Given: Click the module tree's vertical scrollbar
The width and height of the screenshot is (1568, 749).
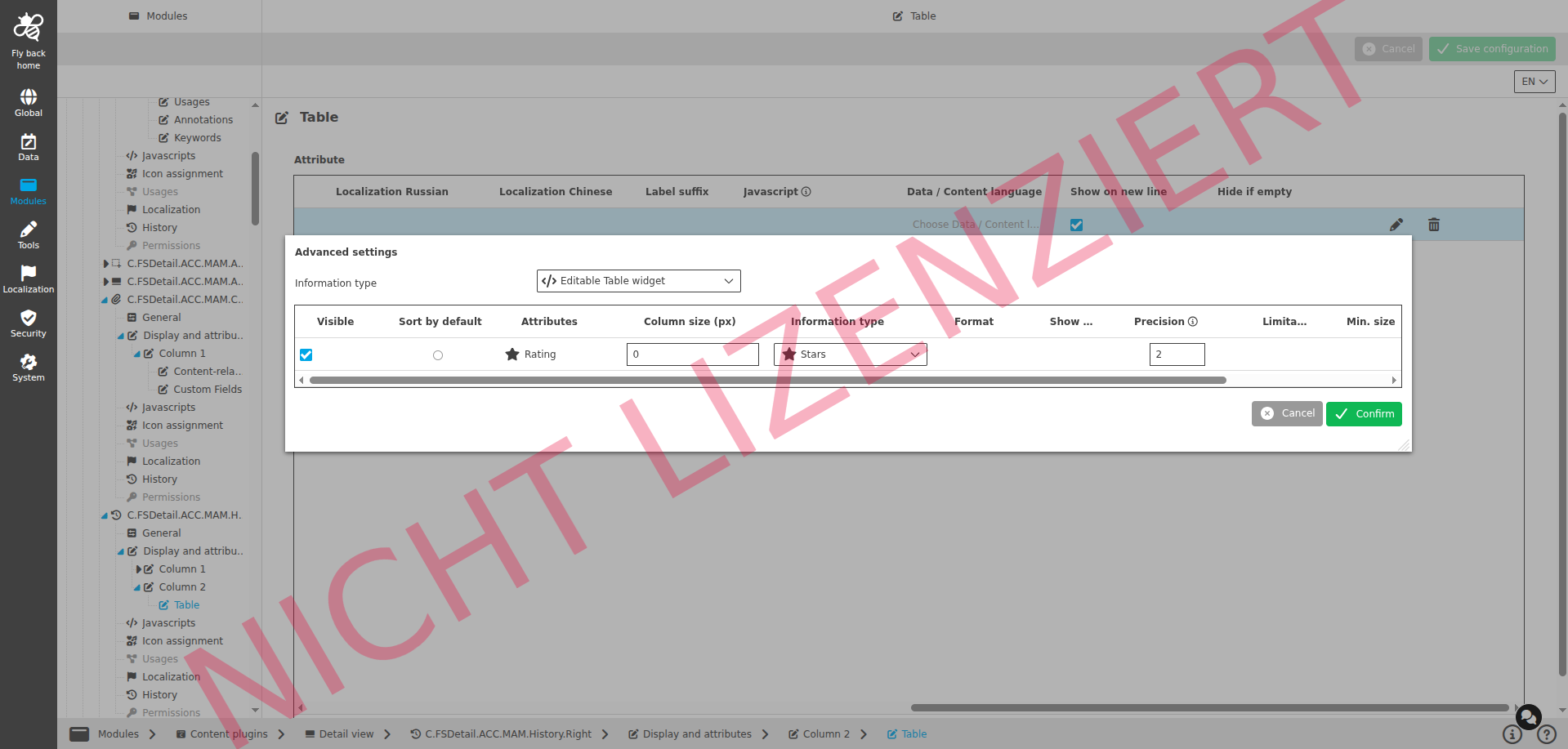Looking at the screenshot, I should [255, 188].
